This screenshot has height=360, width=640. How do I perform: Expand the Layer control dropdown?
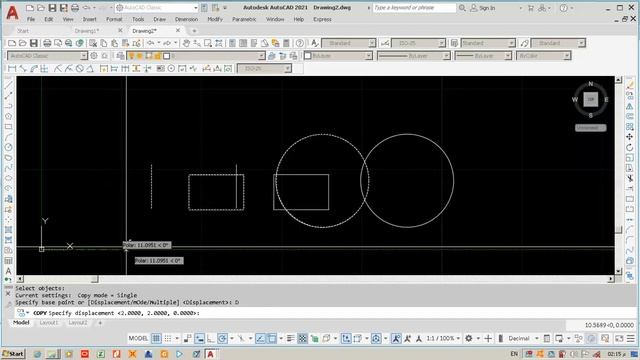click(261, 56)
